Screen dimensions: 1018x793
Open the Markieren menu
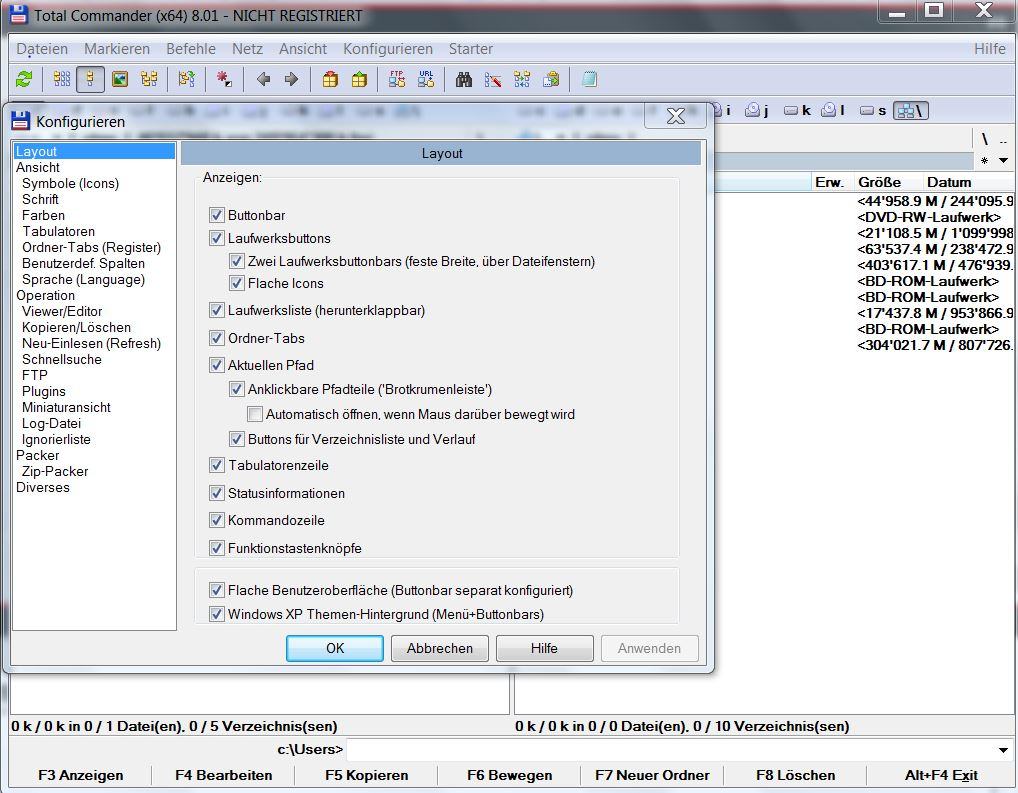(x=117, y=49)
